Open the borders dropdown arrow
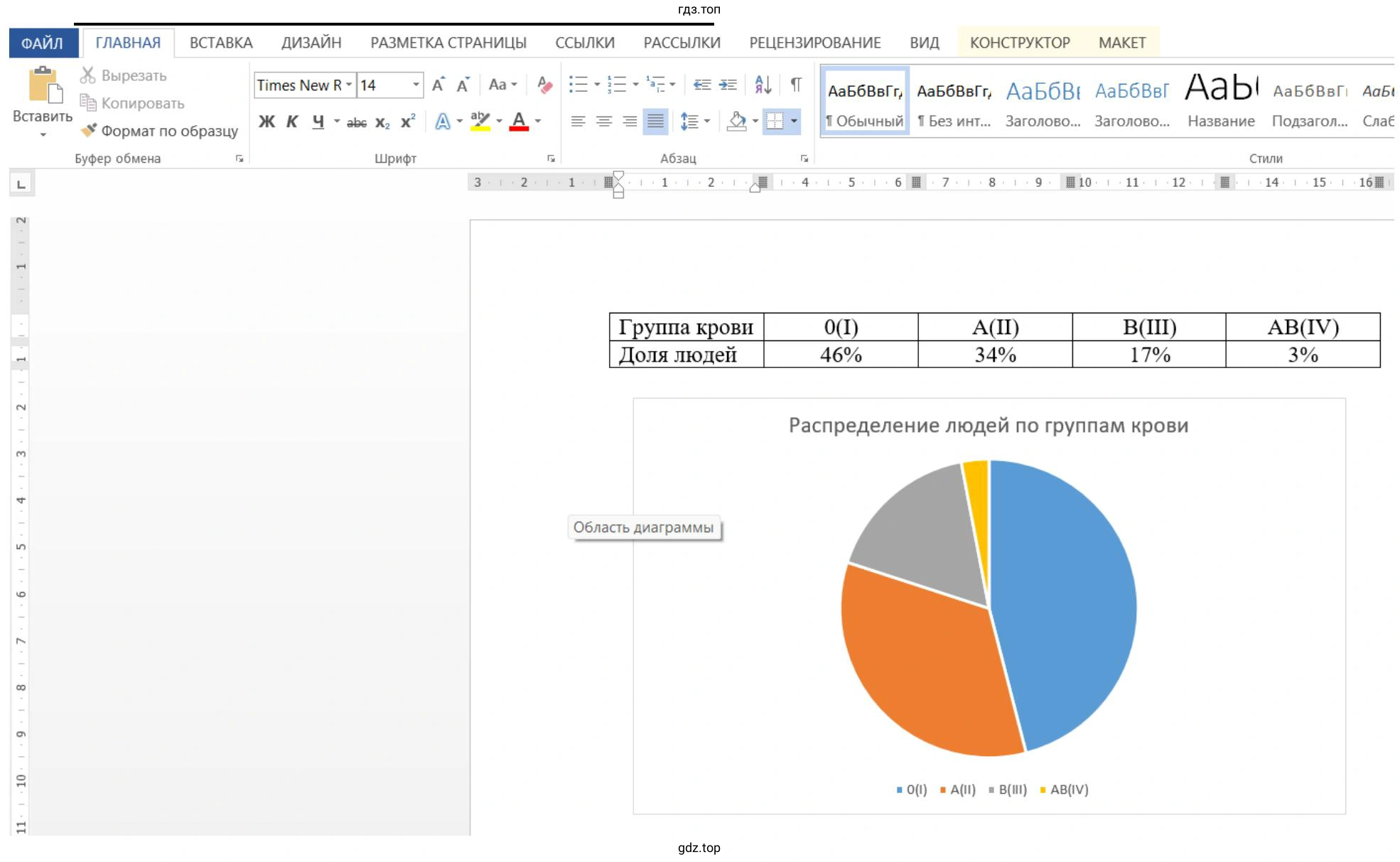The height and width of the screenshot is (862, 1400). click(x=794, y=122)
